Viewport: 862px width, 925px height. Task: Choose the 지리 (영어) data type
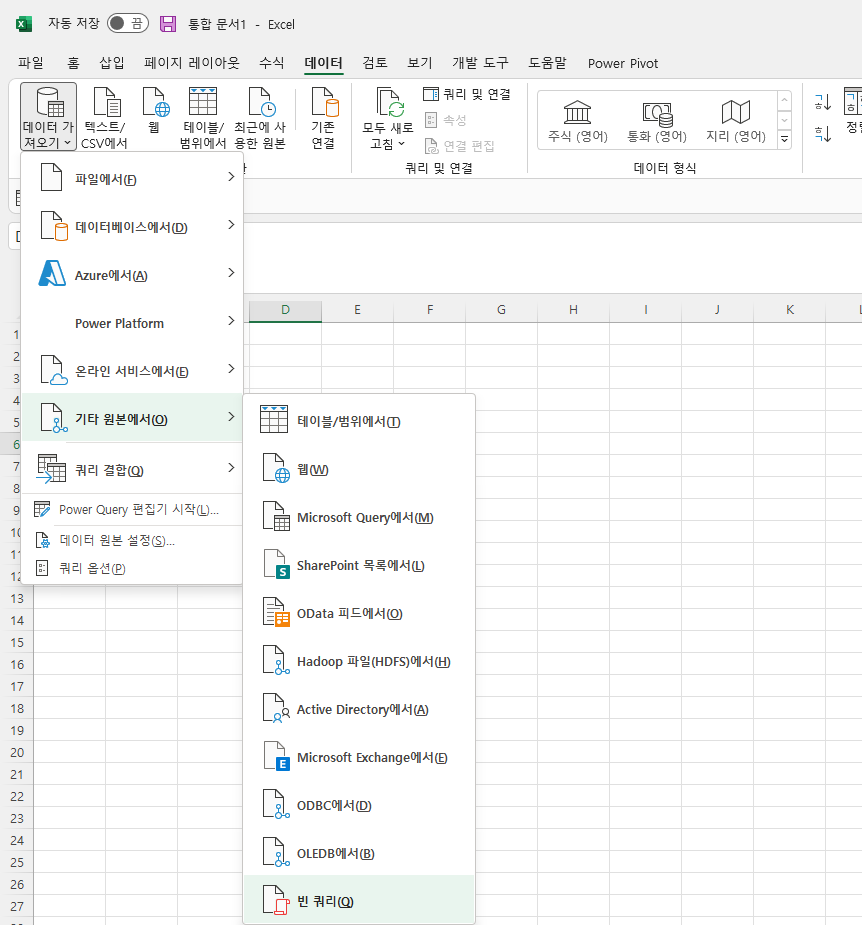click(736, 122)
